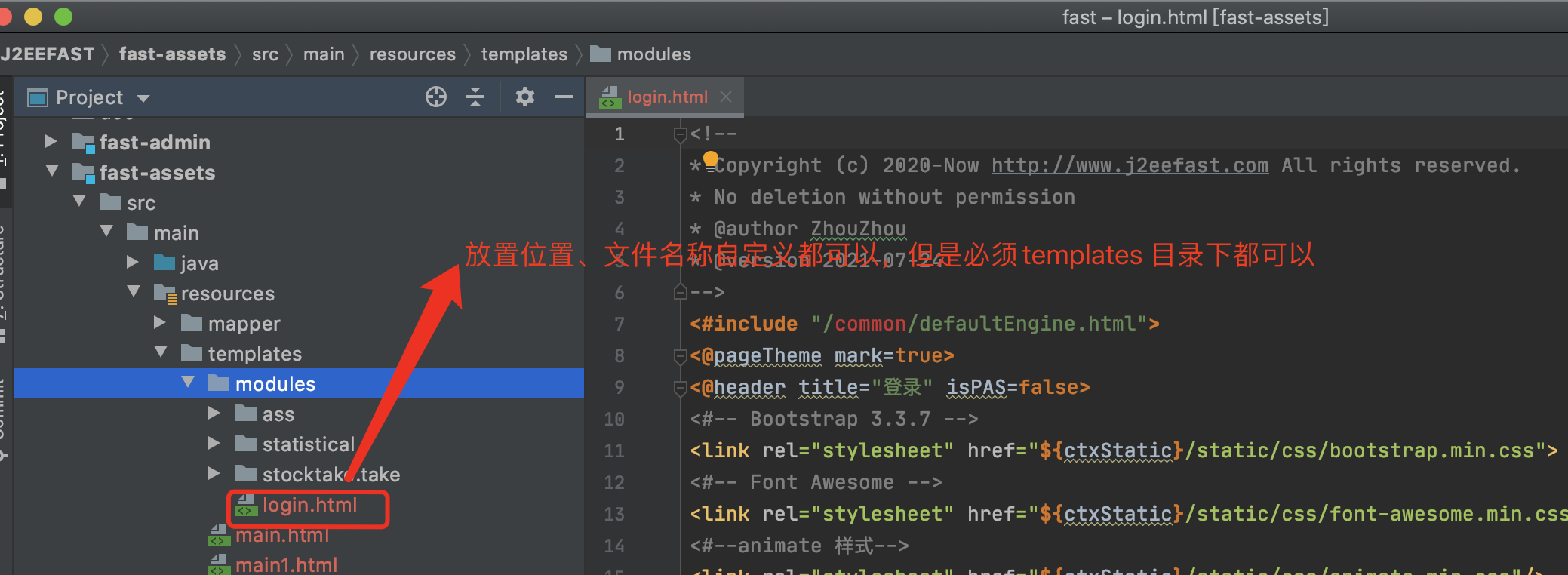The width and height of the screenshot is (1568, 575).
Task: Select the fast-admin module row
Action: [x=299, y=142]
